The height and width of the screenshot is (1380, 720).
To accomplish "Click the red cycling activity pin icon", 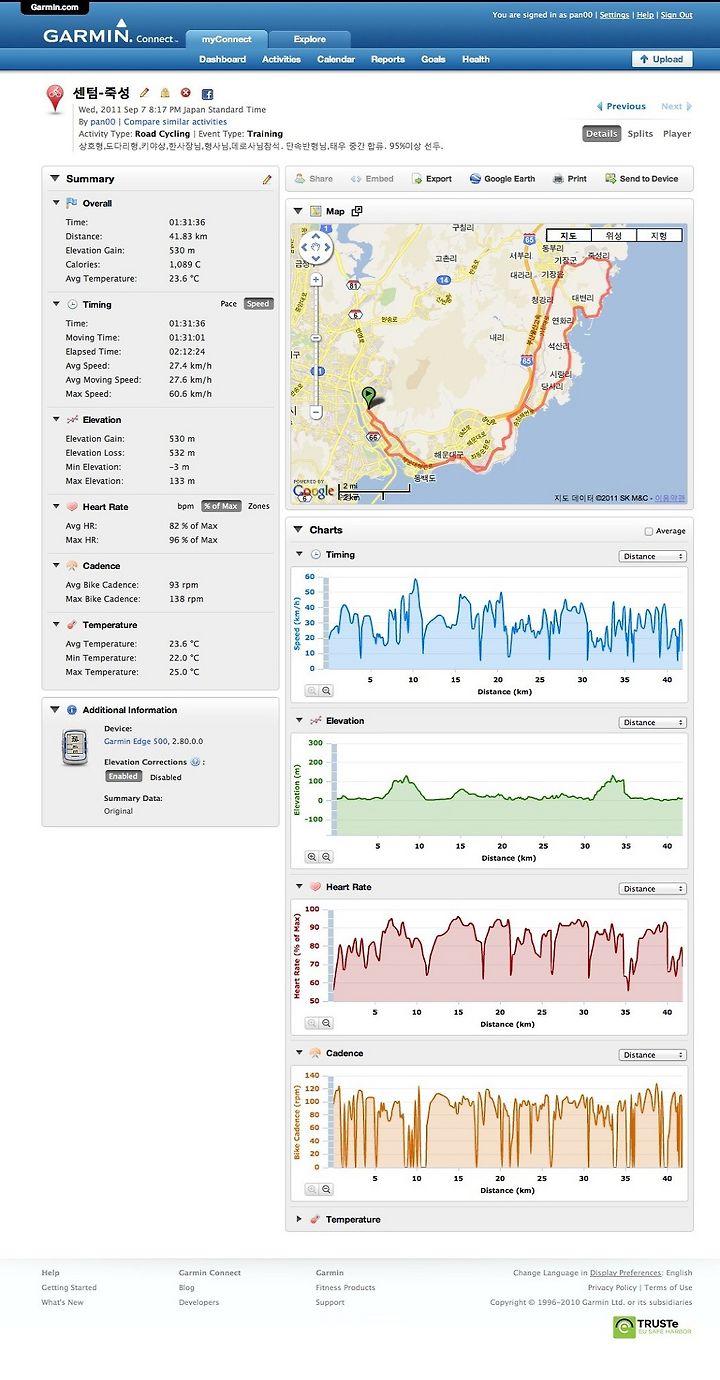I will pos(56,99).
